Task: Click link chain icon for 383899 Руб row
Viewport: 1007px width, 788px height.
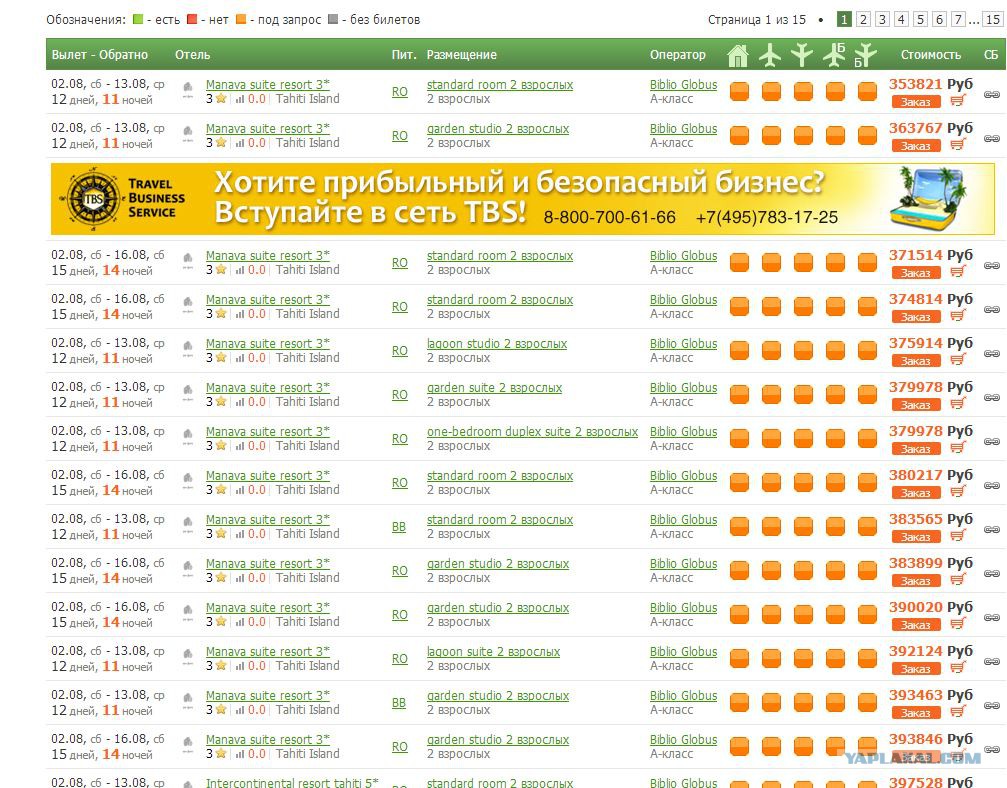Action: pos(992,573)
